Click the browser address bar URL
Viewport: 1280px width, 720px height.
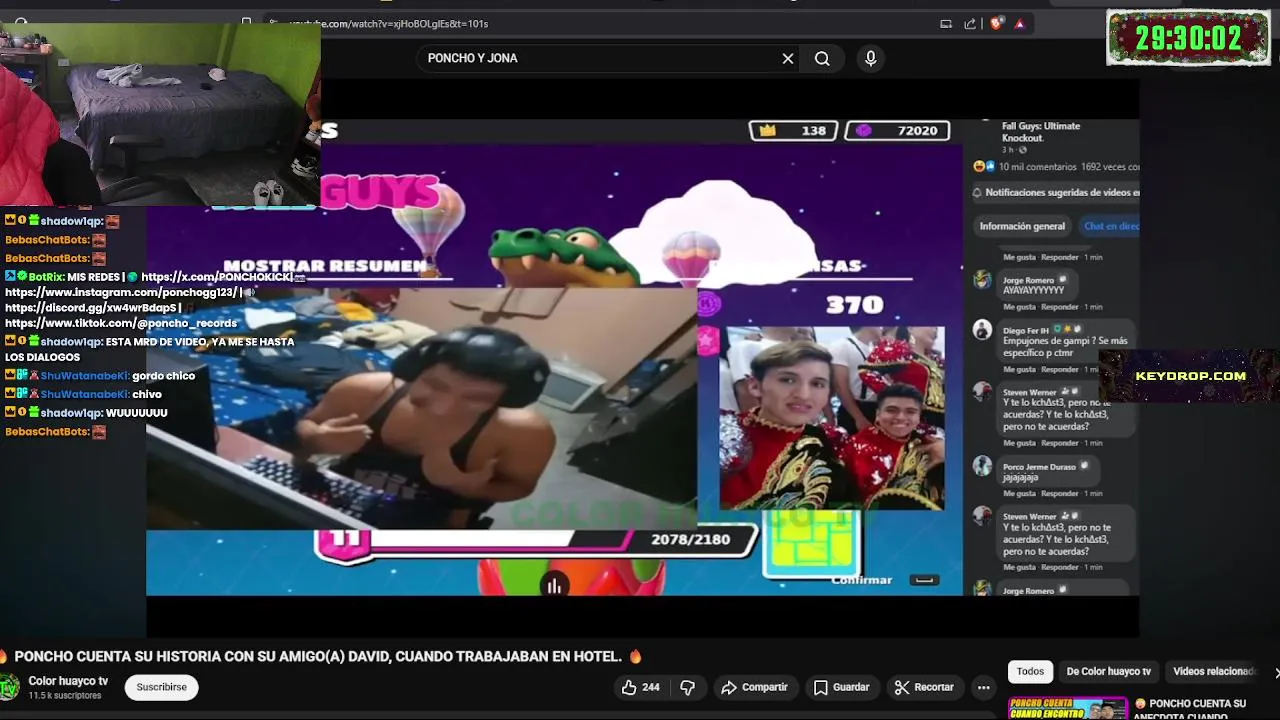[389, 23]
